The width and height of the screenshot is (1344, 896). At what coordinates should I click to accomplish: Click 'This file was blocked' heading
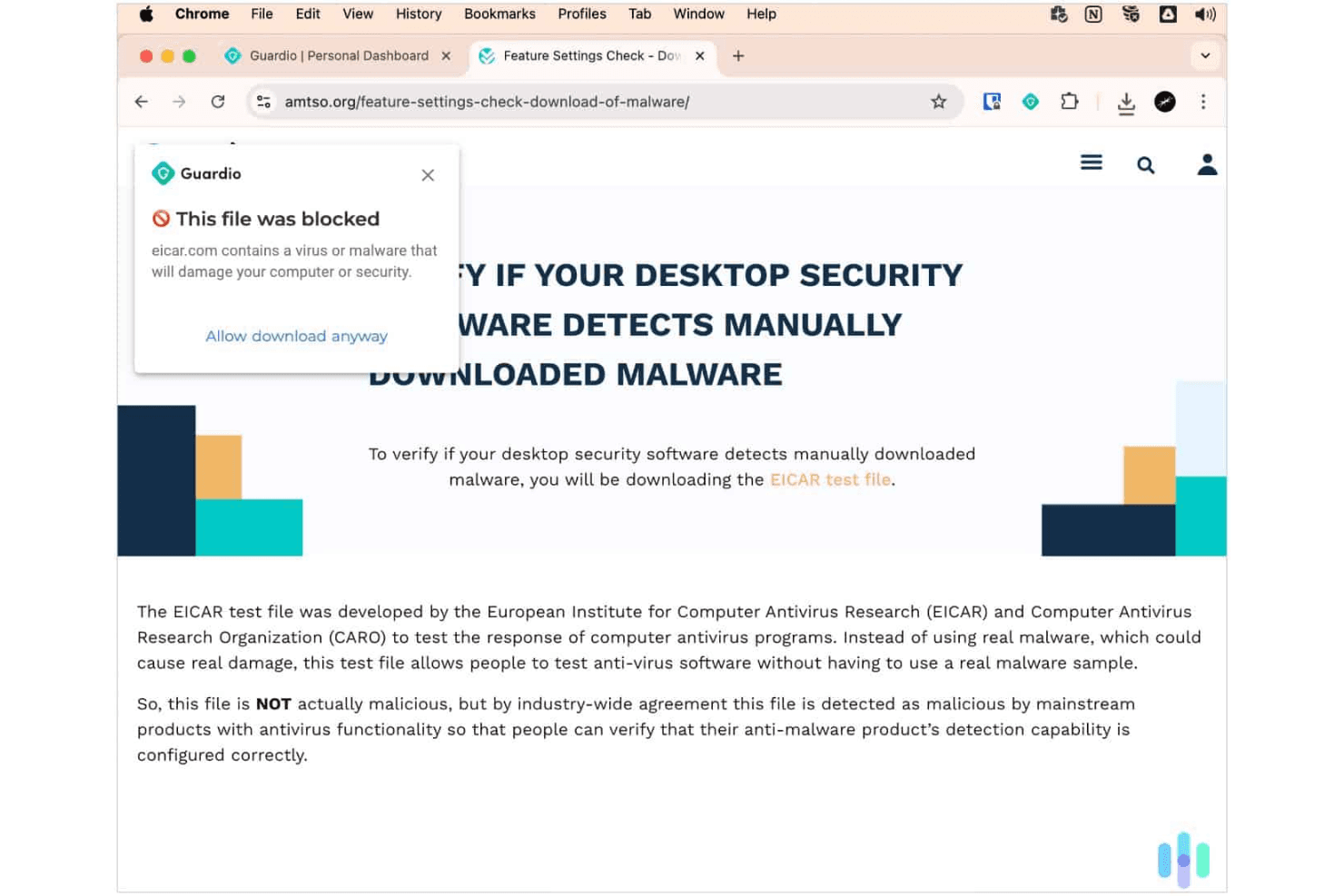[x=278, y=219]
